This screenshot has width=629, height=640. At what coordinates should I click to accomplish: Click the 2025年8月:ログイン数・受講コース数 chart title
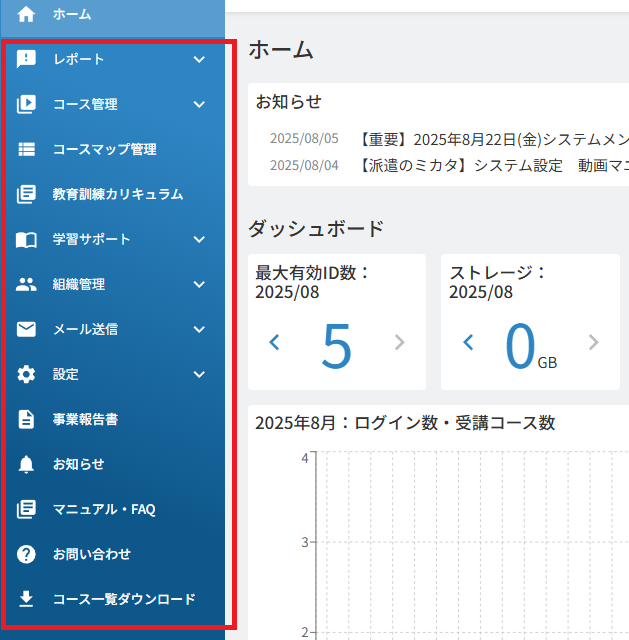click(405, 423)
